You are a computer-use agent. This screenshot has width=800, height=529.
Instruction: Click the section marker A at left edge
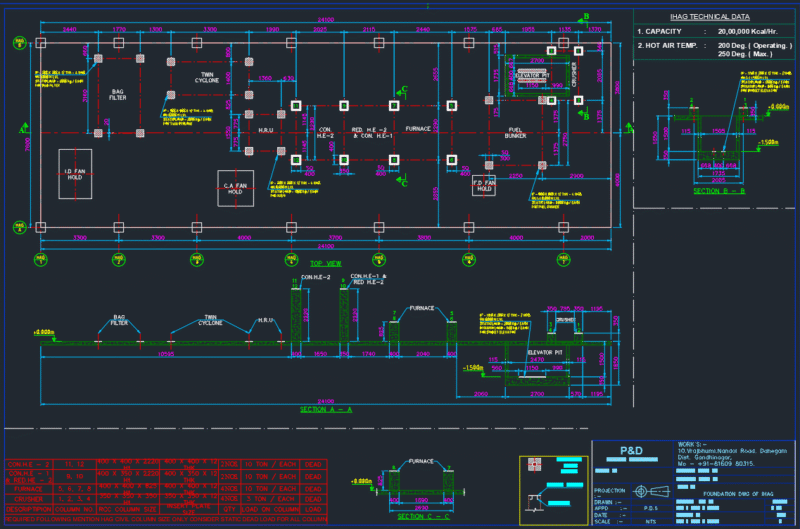(23, 128)
